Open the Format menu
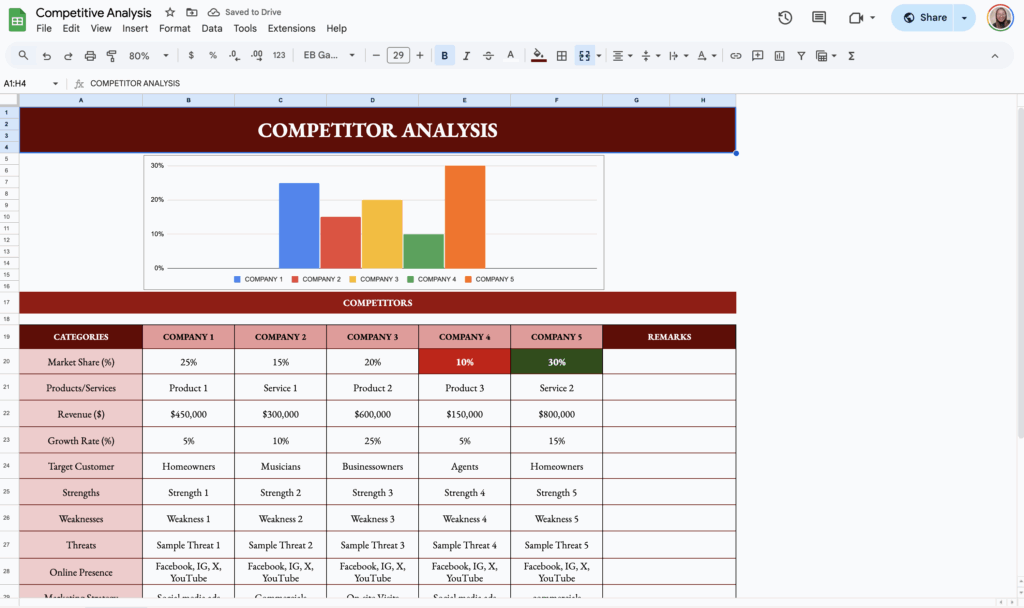The image size is (1024, 608). [x=174, y=28]
